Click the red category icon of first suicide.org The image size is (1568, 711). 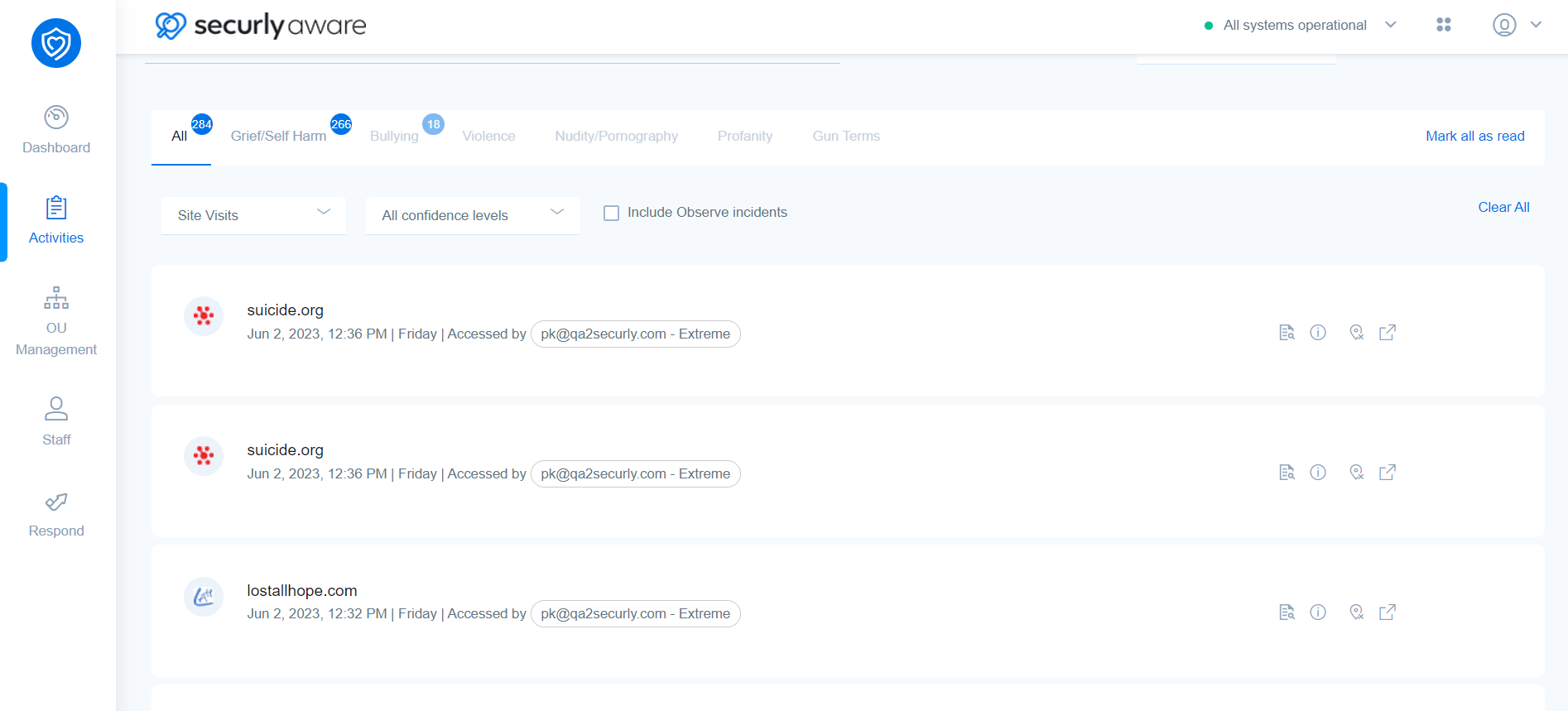pyautogui.click(x=204, y=316)
